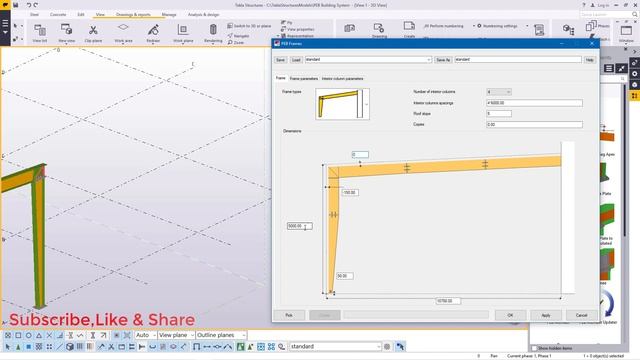Open Numbering settings
Screen dimensions: 640x360
(x=498, y=26)
